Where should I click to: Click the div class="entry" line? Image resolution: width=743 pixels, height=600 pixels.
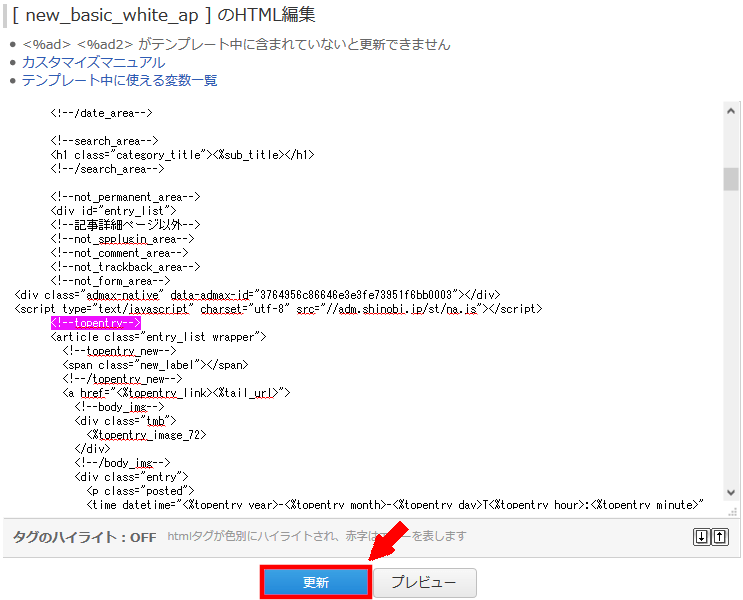[131, 477]
